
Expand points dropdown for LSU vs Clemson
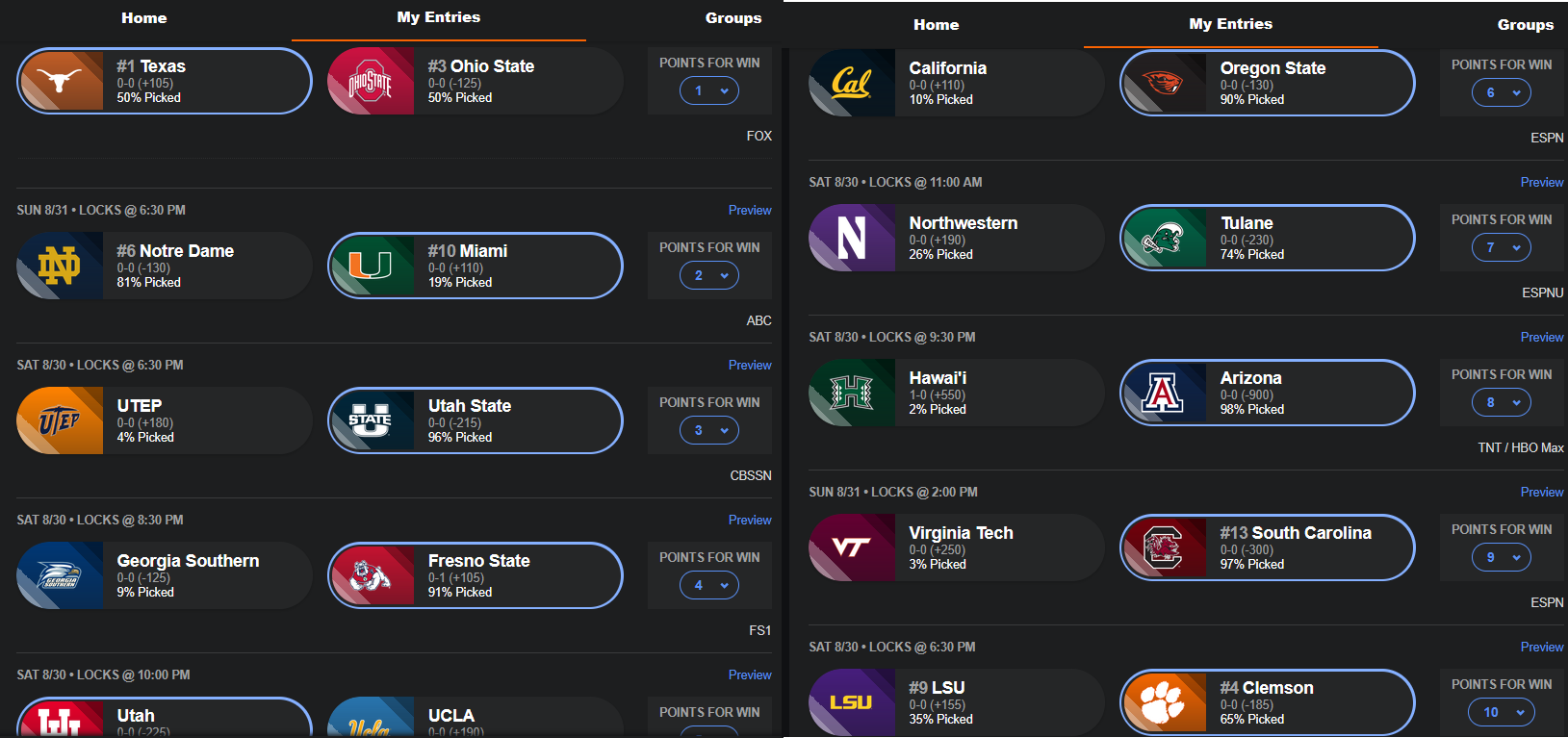pyautogui.click(x=1502, y=712)
